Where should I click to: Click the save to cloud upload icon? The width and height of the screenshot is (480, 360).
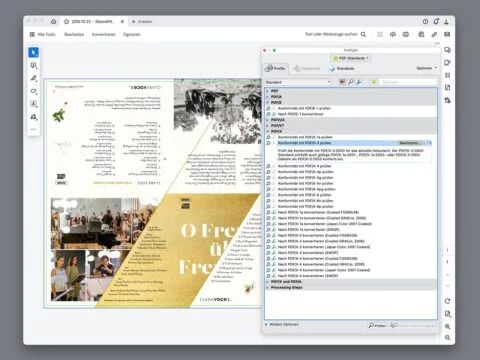(393, 34)
